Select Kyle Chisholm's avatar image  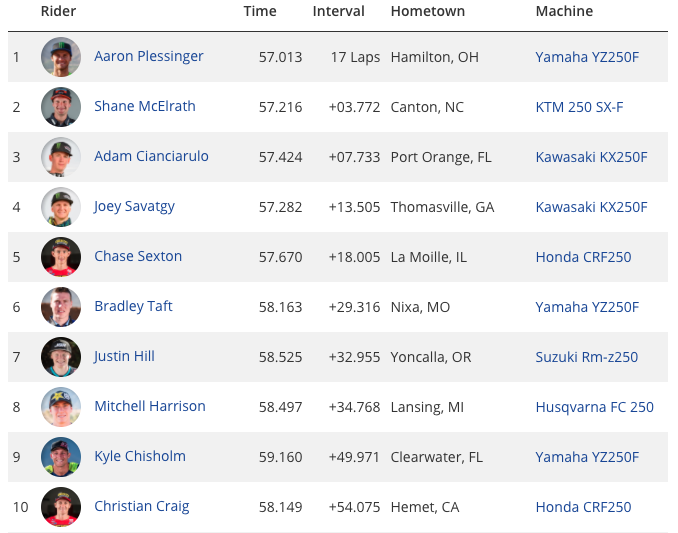click(61, 457)
